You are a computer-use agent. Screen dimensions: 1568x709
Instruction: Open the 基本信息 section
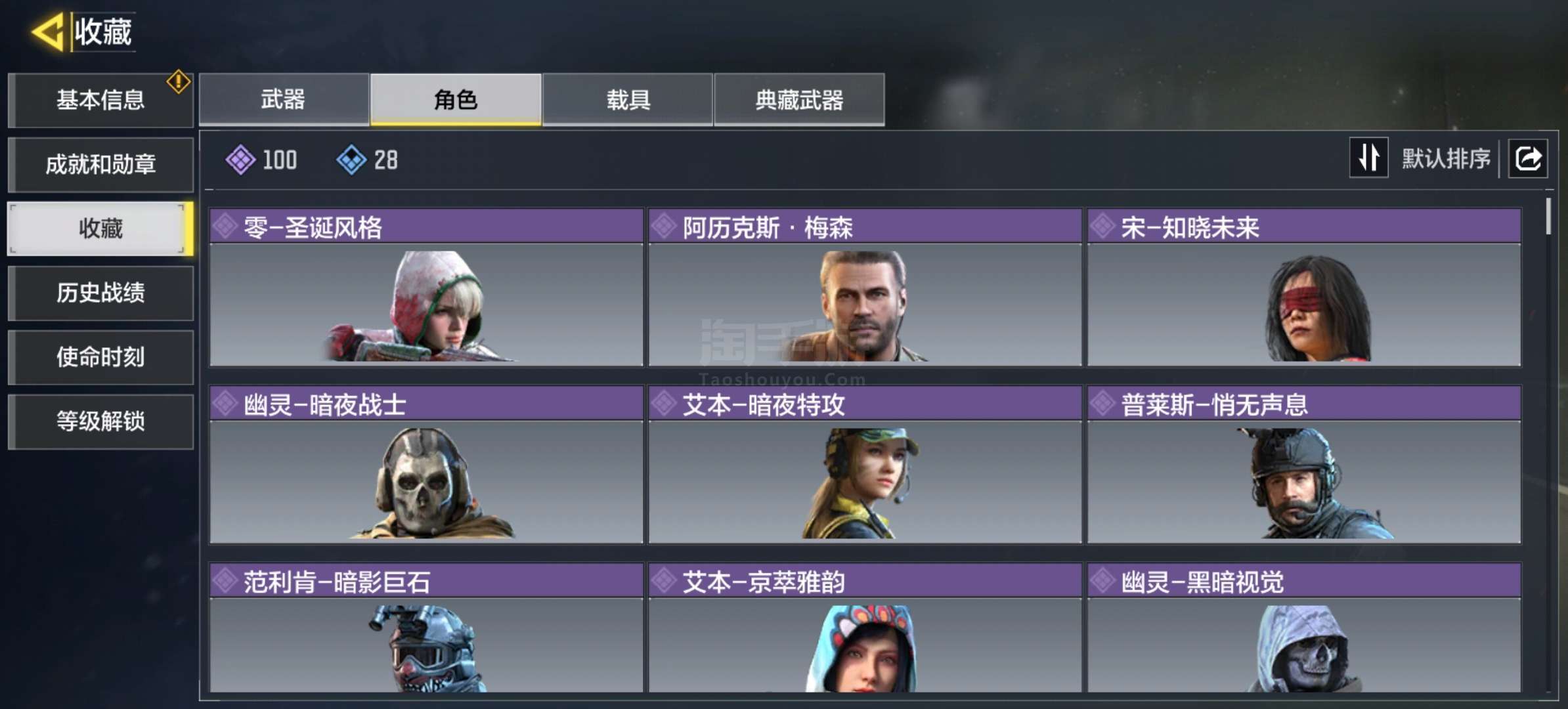pos(100,100)
